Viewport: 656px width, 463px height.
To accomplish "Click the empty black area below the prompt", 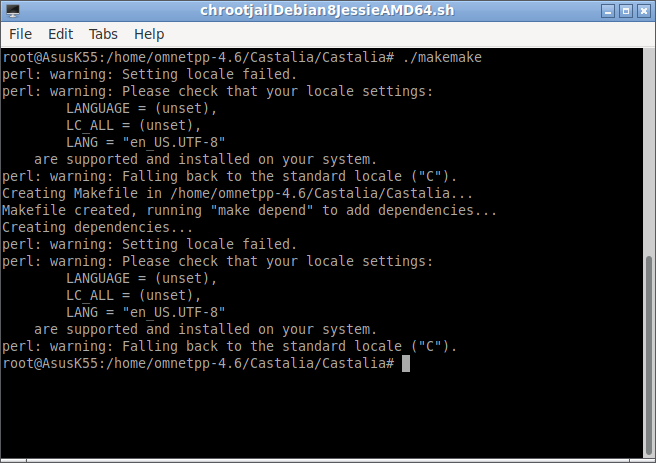I will pos(321,414).
